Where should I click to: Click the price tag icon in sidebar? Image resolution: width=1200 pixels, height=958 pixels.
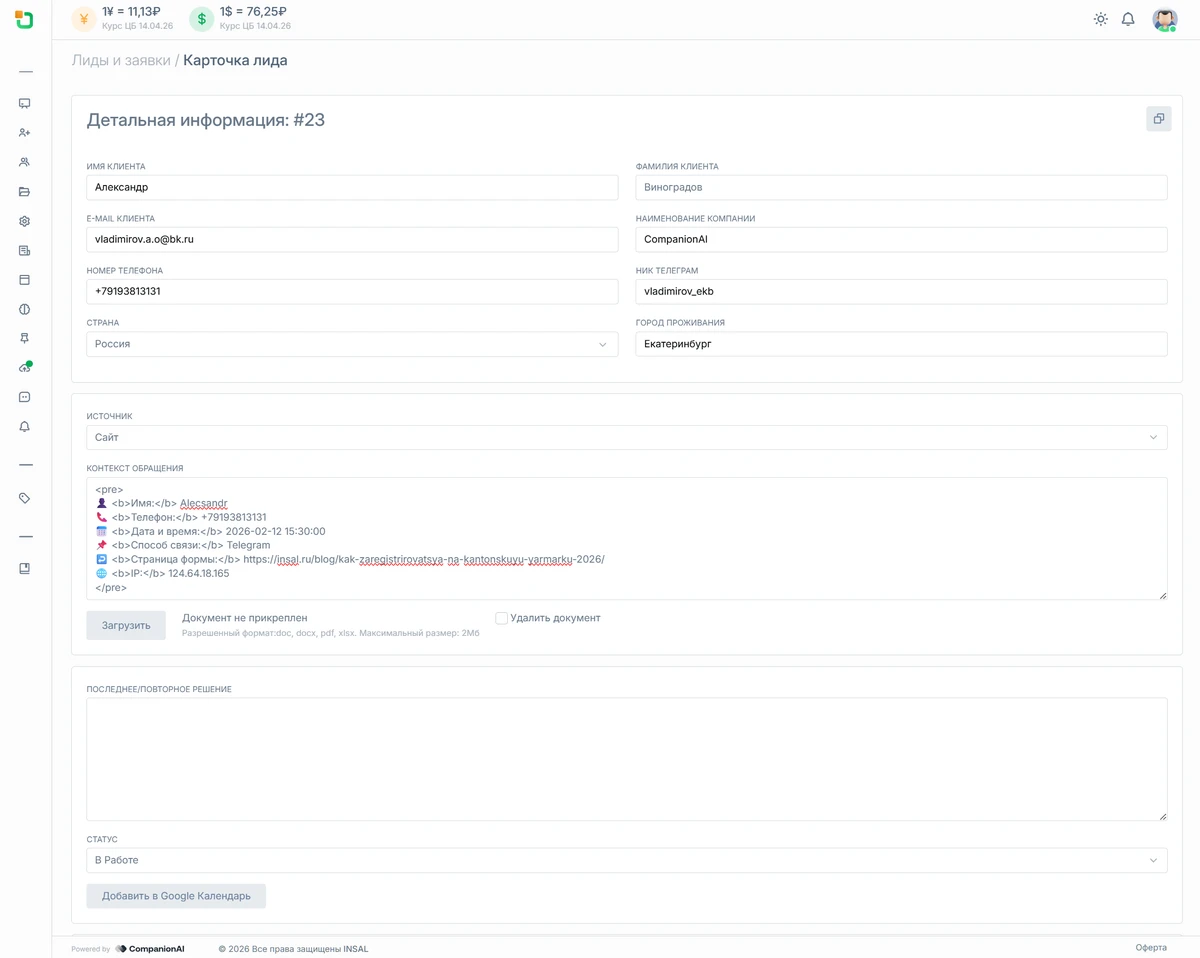click(25, 498)
